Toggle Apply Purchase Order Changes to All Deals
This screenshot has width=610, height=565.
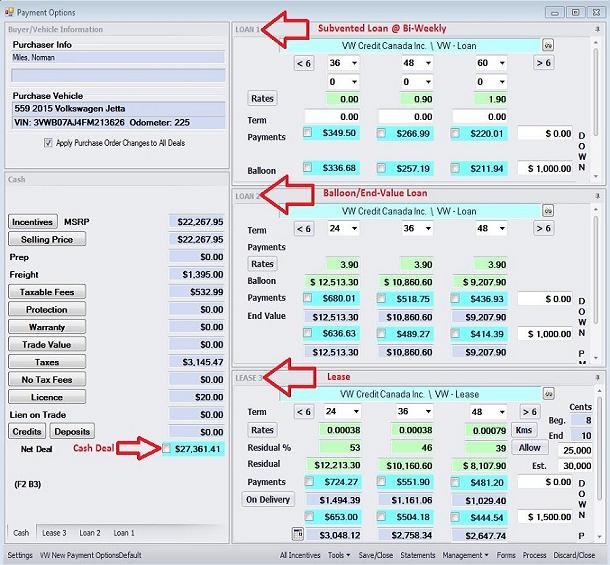click(x=49, y=143)
